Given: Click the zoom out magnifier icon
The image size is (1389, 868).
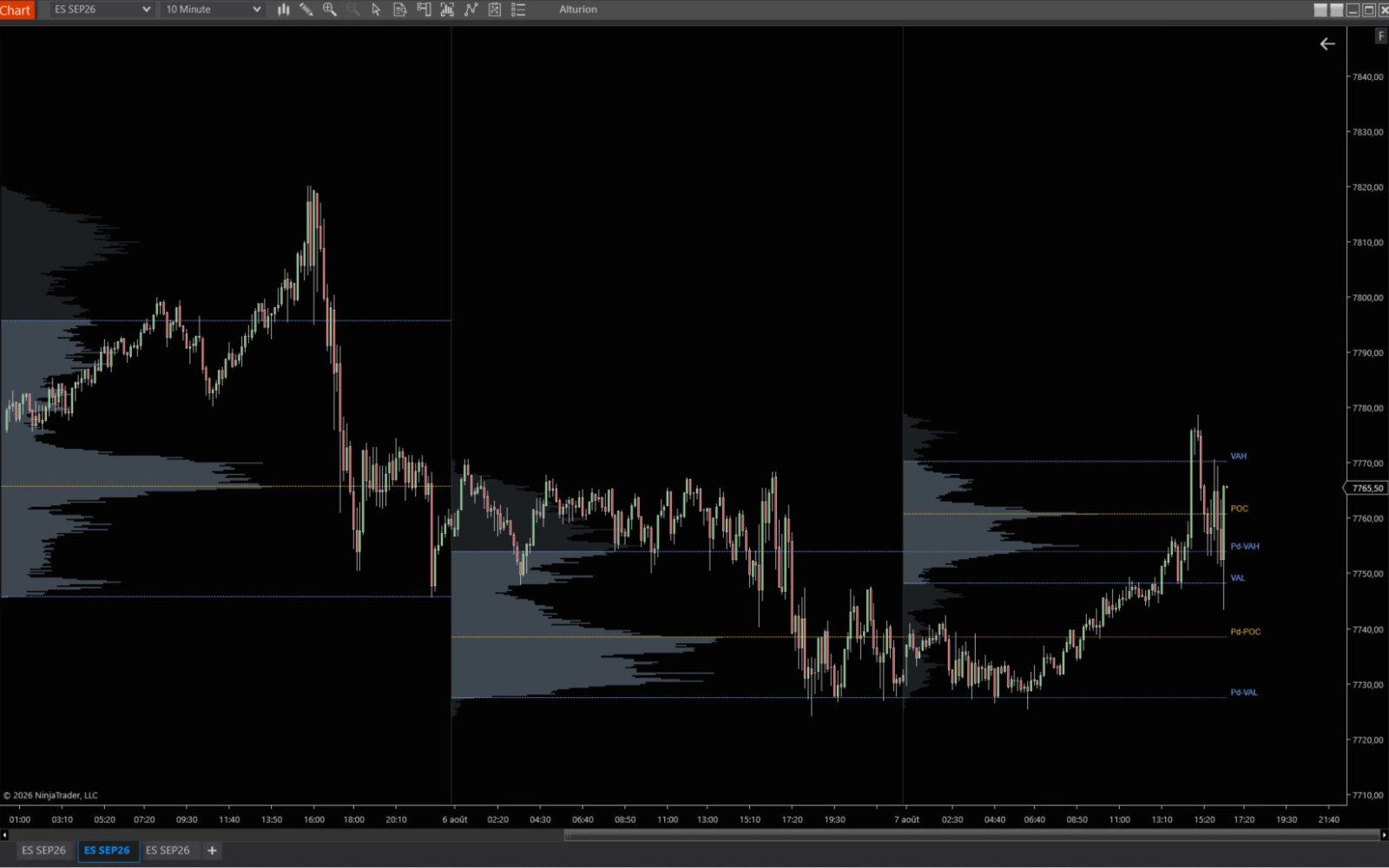Looking at the screenshot, I should tap(353, 10).
